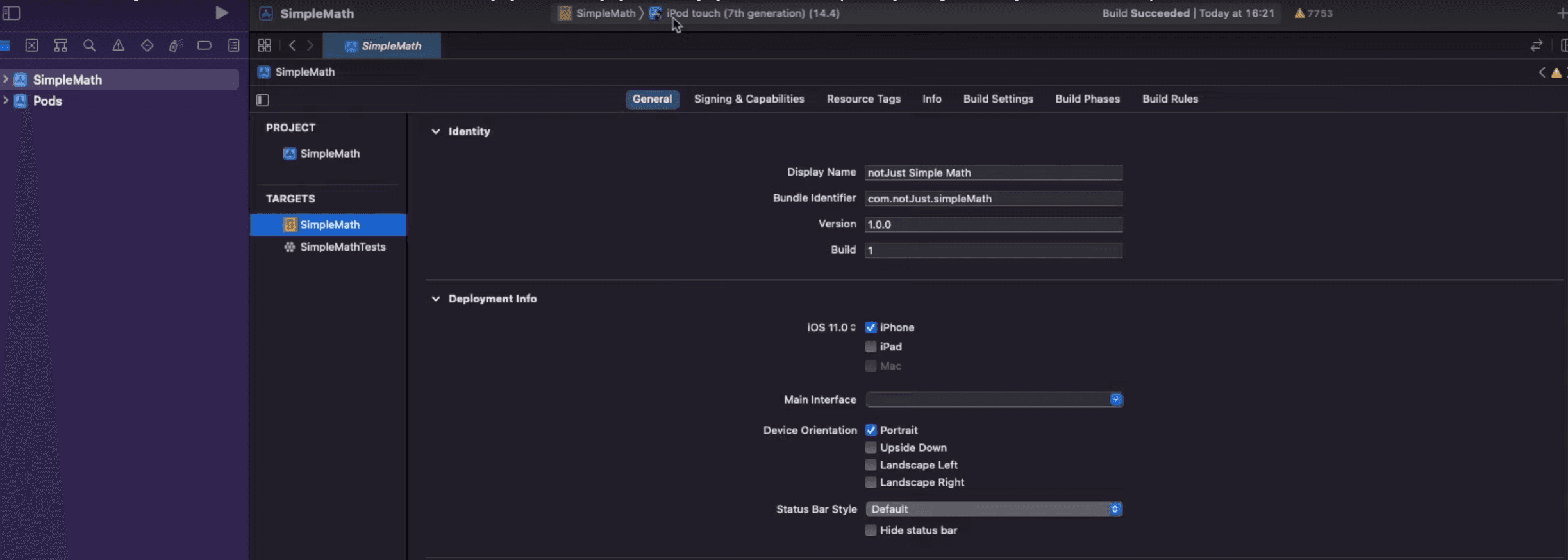This screenshot has height=560, width=1568.
Task: Collapse the Identity section
Action: [x=436, y=131]
